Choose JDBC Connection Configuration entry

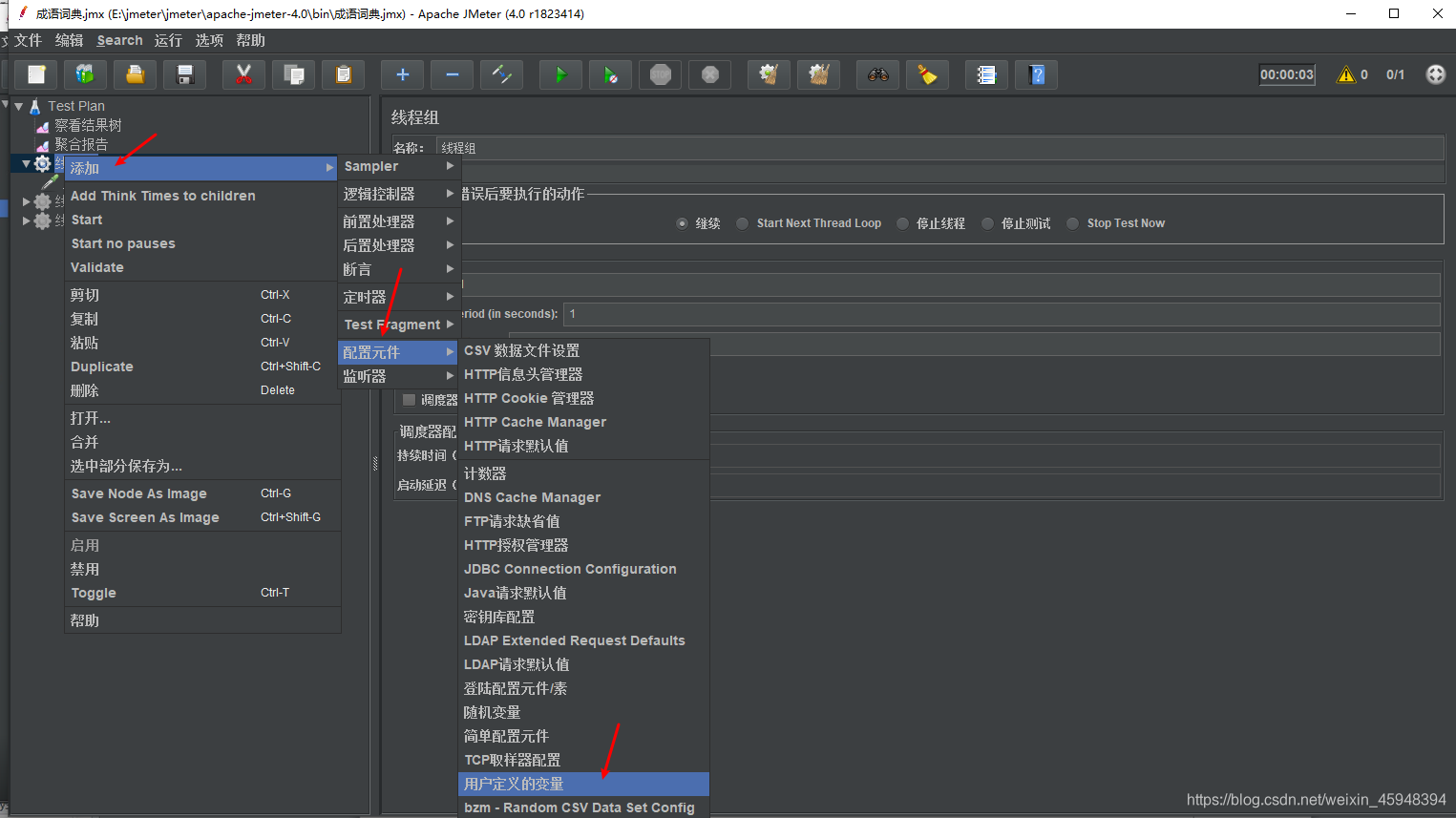pos(583,569)
